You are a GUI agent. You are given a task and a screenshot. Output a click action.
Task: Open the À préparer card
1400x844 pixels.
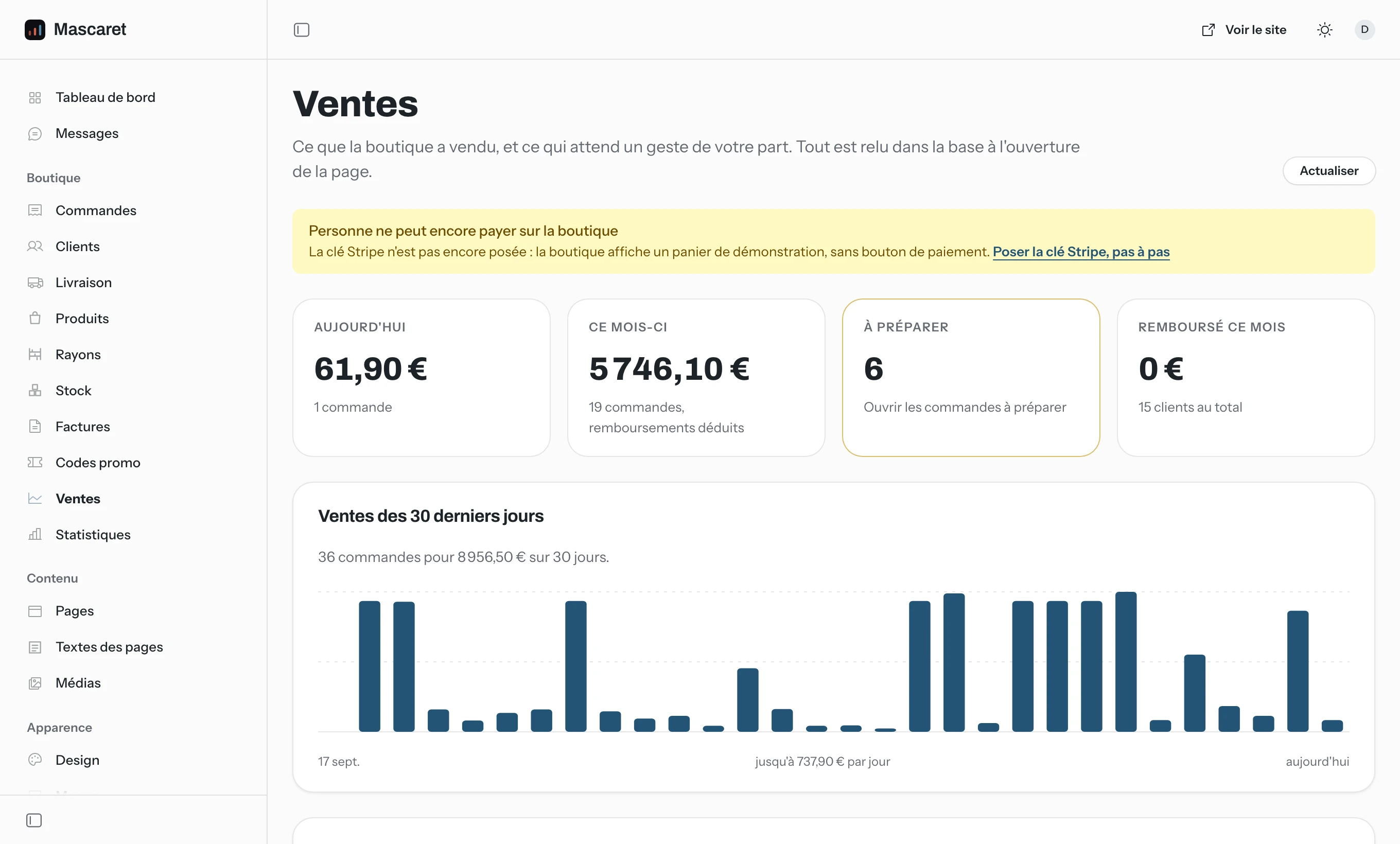tap(970, 378)
